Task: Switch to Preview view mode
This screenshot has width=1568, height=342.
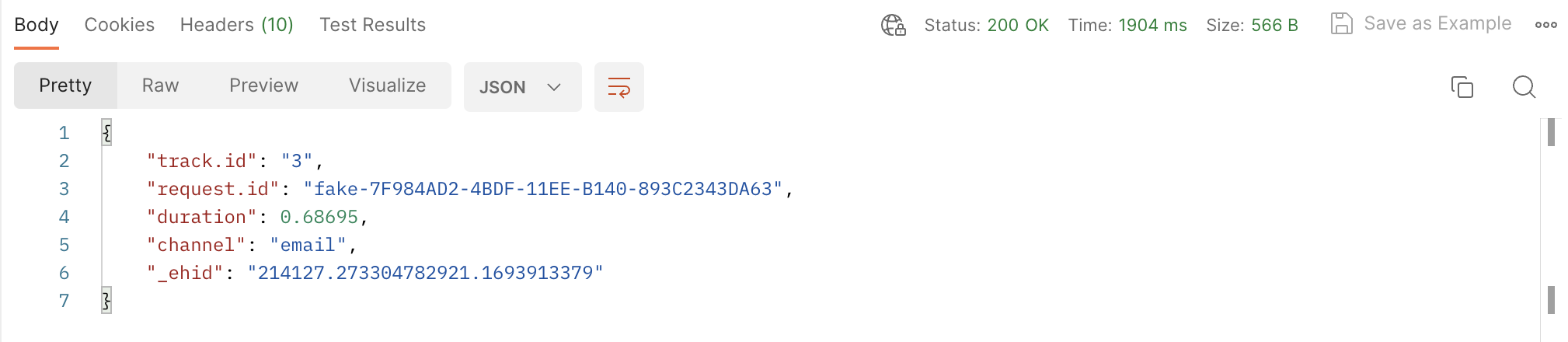Action: tap(263, 85)
